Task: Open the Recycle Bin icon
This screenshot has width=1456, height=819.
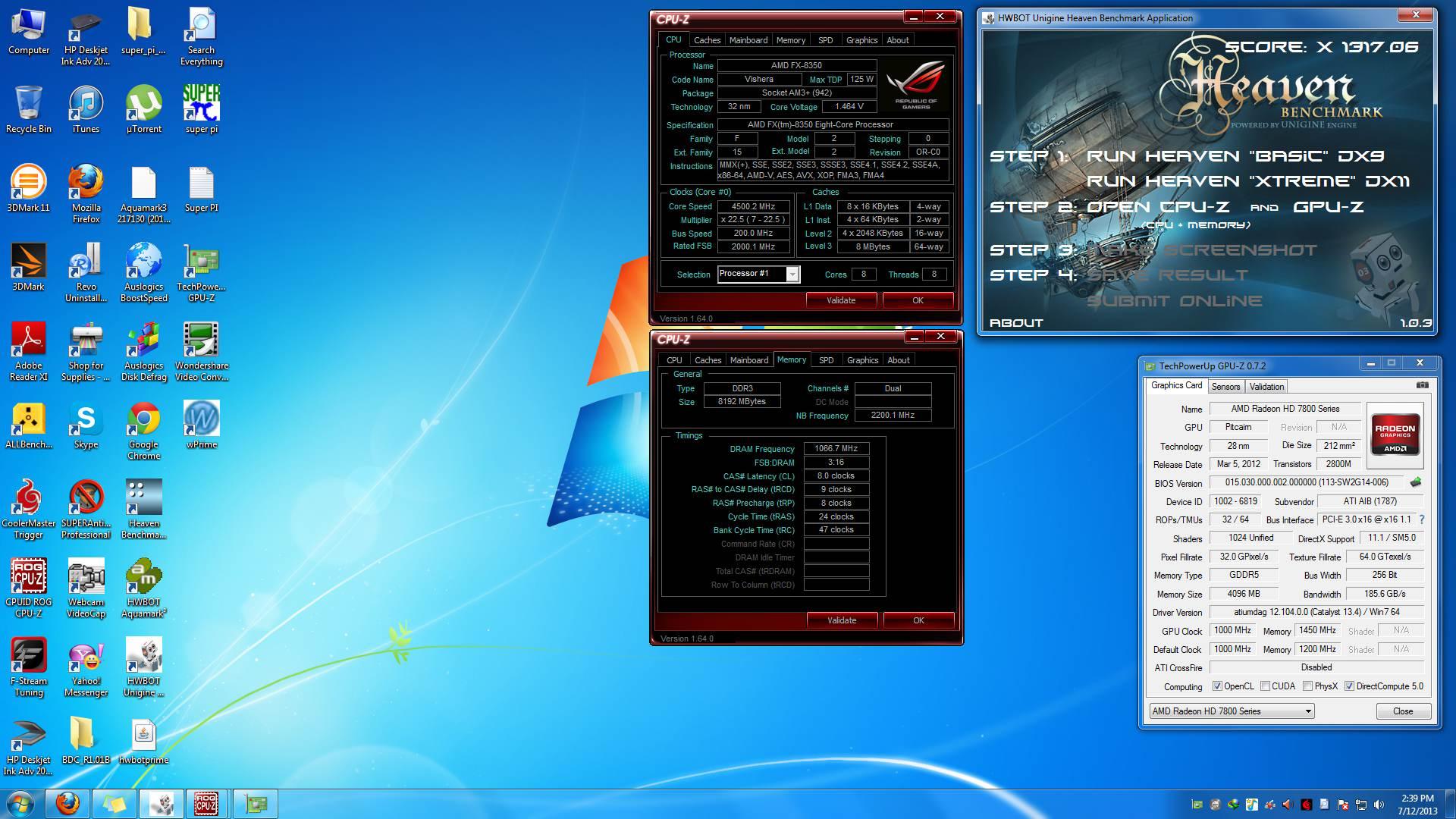Action: coord(28,111)
